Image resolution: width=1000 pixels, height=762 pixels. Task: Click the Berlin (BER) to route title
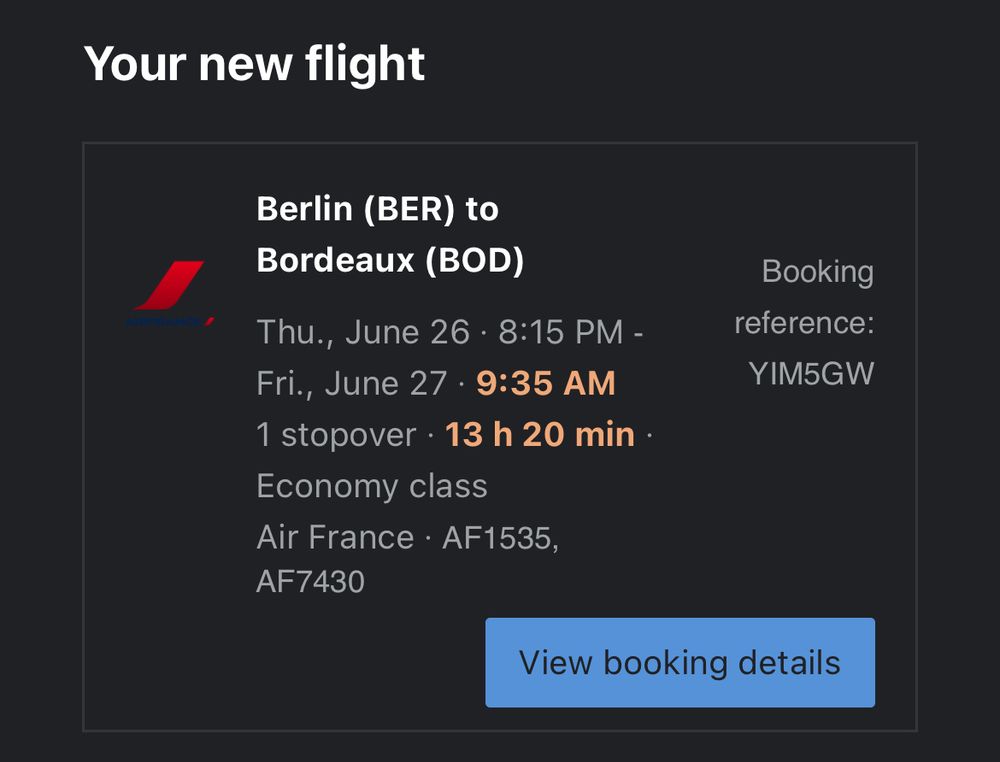(x=377, y=209)
